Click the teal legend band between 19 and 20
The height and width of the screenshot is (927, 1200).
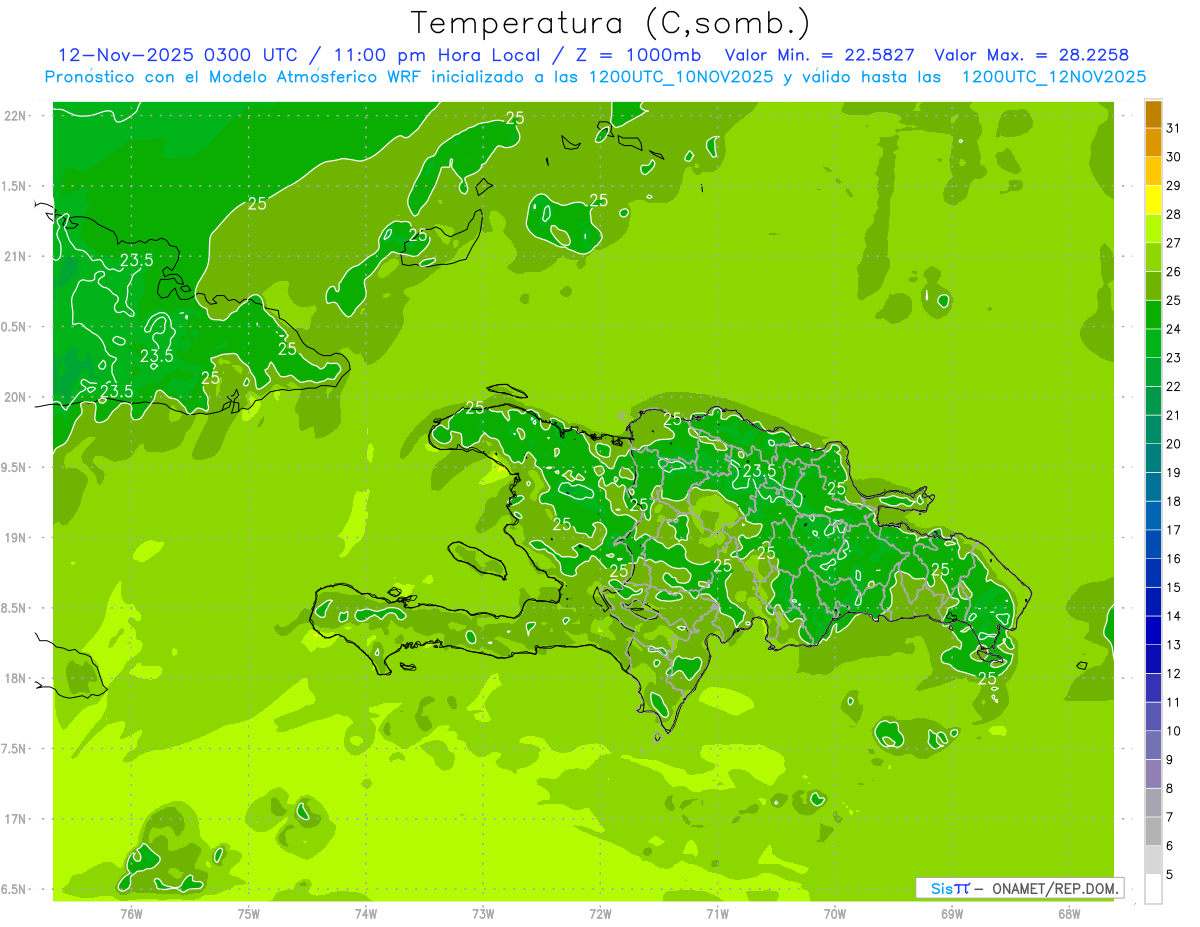coord(1153,459)
